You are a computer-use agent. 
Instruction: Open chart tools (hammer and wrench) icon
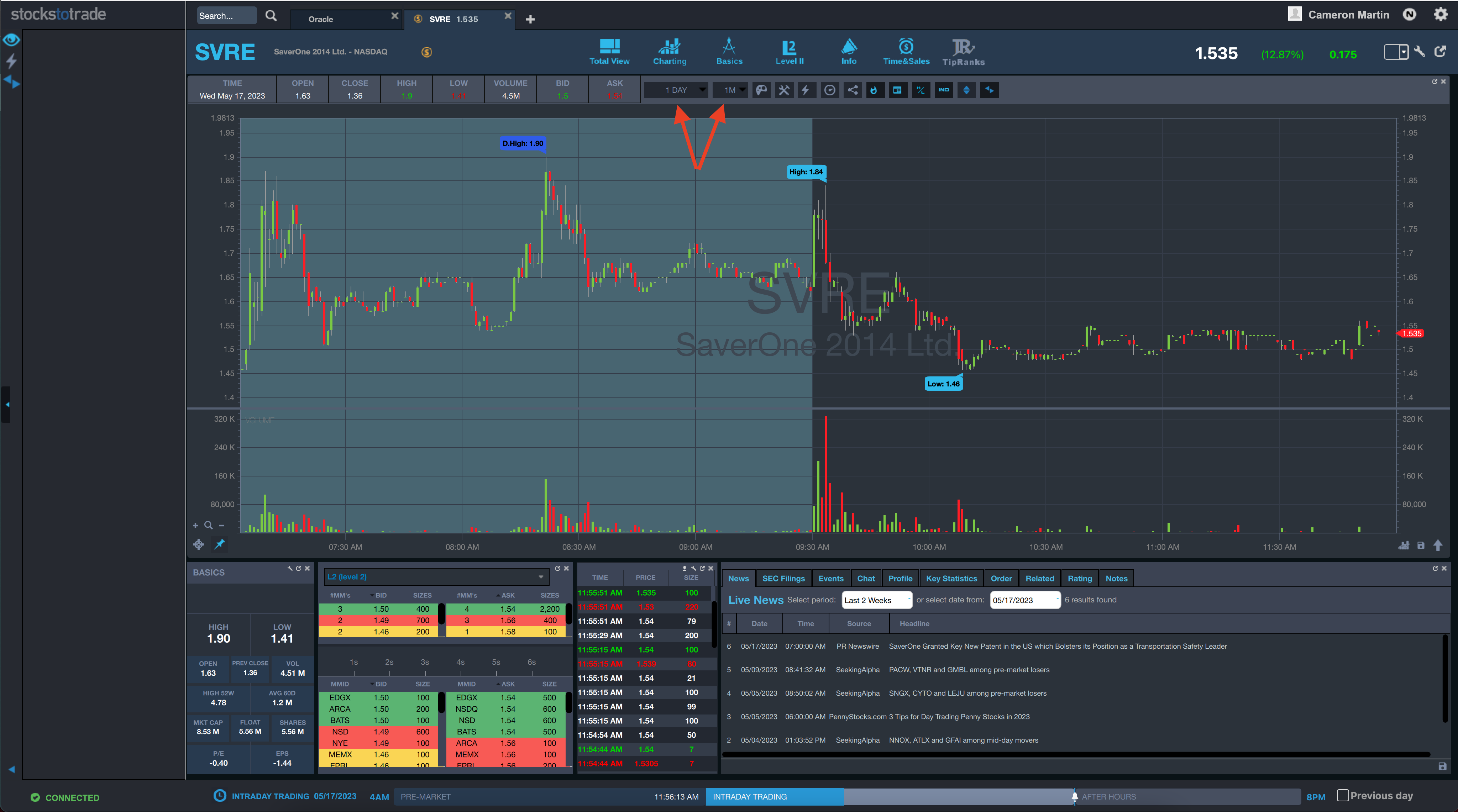[784, 90]
